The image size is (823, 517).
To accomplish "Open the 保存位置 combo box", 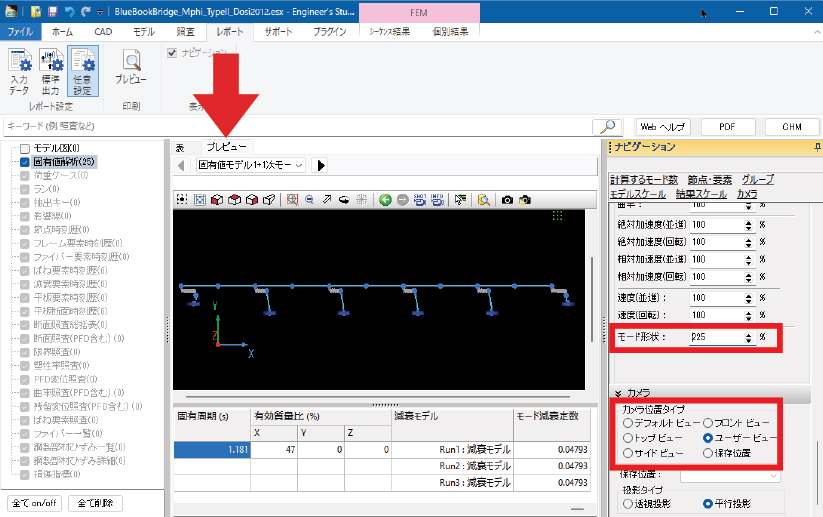I will [x=730, y=475].
